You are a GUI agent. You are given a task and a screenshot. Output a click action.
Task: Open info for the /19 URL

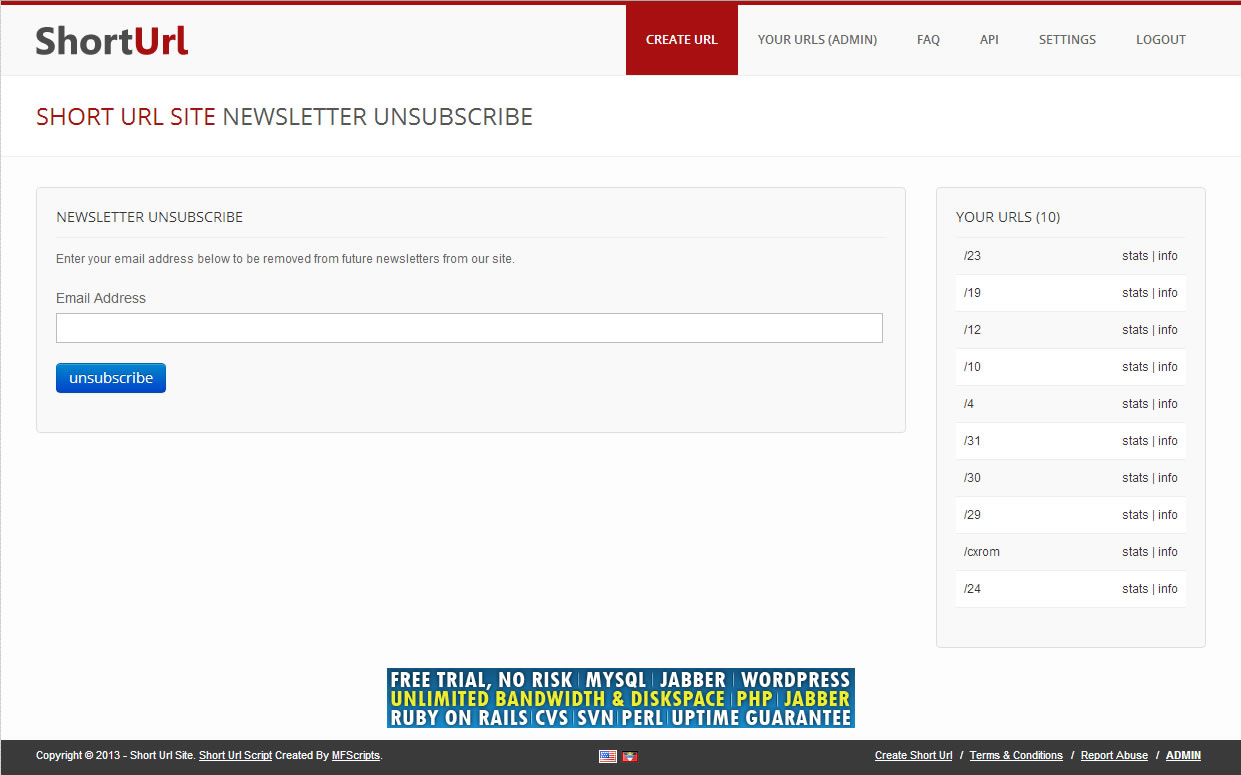tap(1168, 293)
